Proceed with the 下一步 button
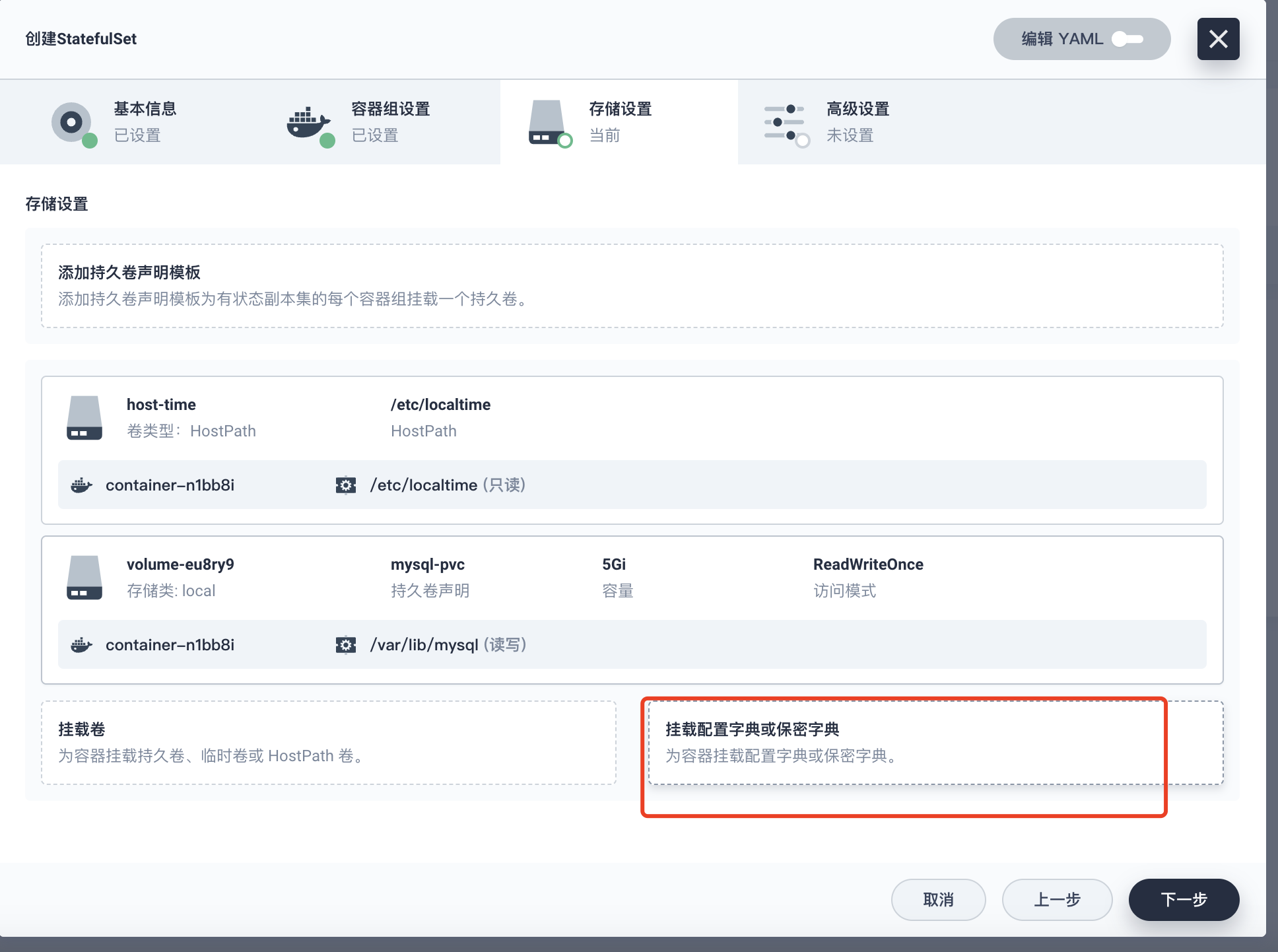Screen dimensions: 1278x952 [x=1184, y=900]
